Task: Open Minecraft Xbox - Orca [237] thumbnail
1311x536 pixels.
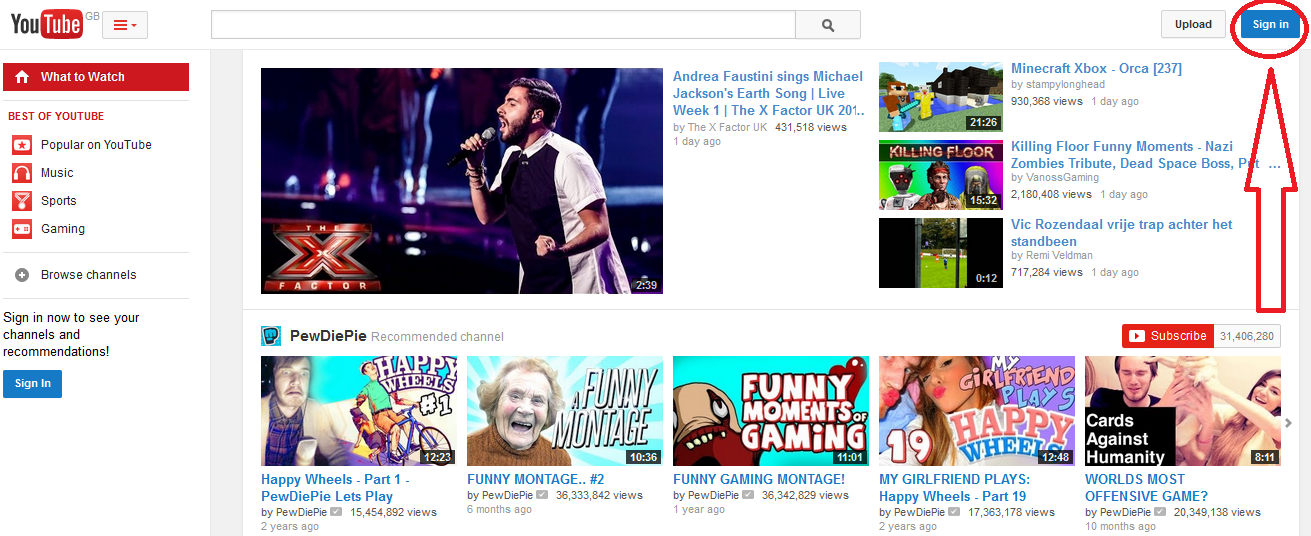Action: (x=940, y=97)
